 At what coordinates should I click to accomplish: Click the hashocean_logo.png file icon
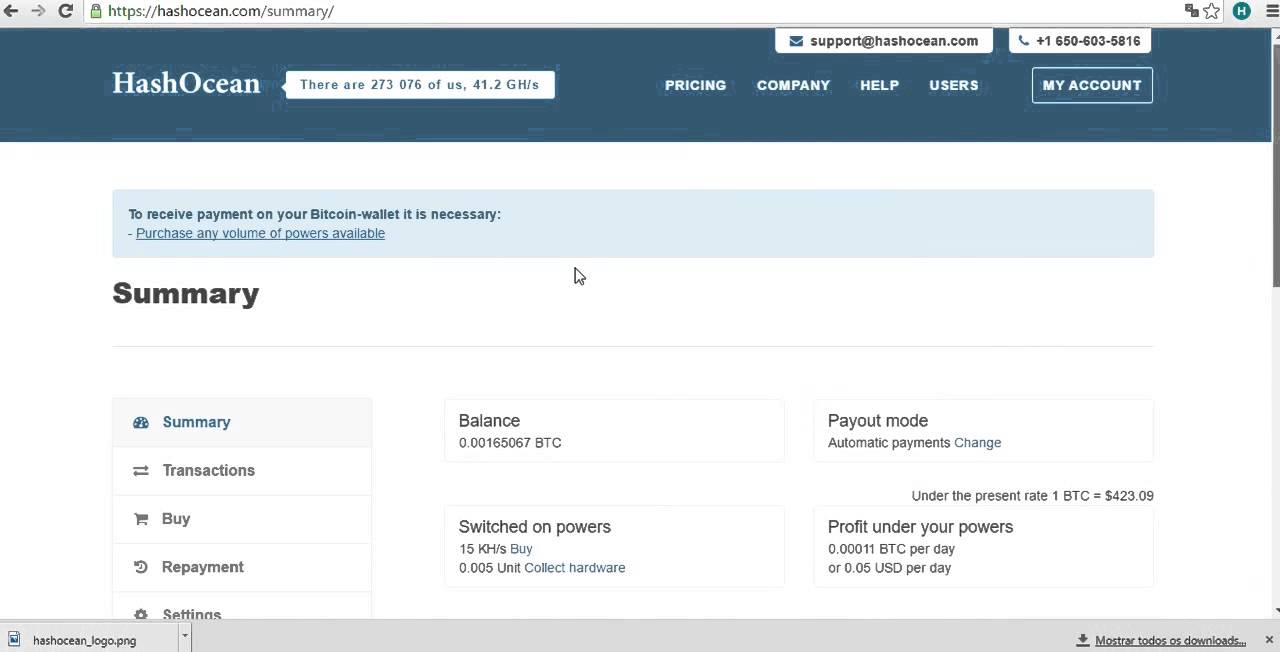point(14,640)
